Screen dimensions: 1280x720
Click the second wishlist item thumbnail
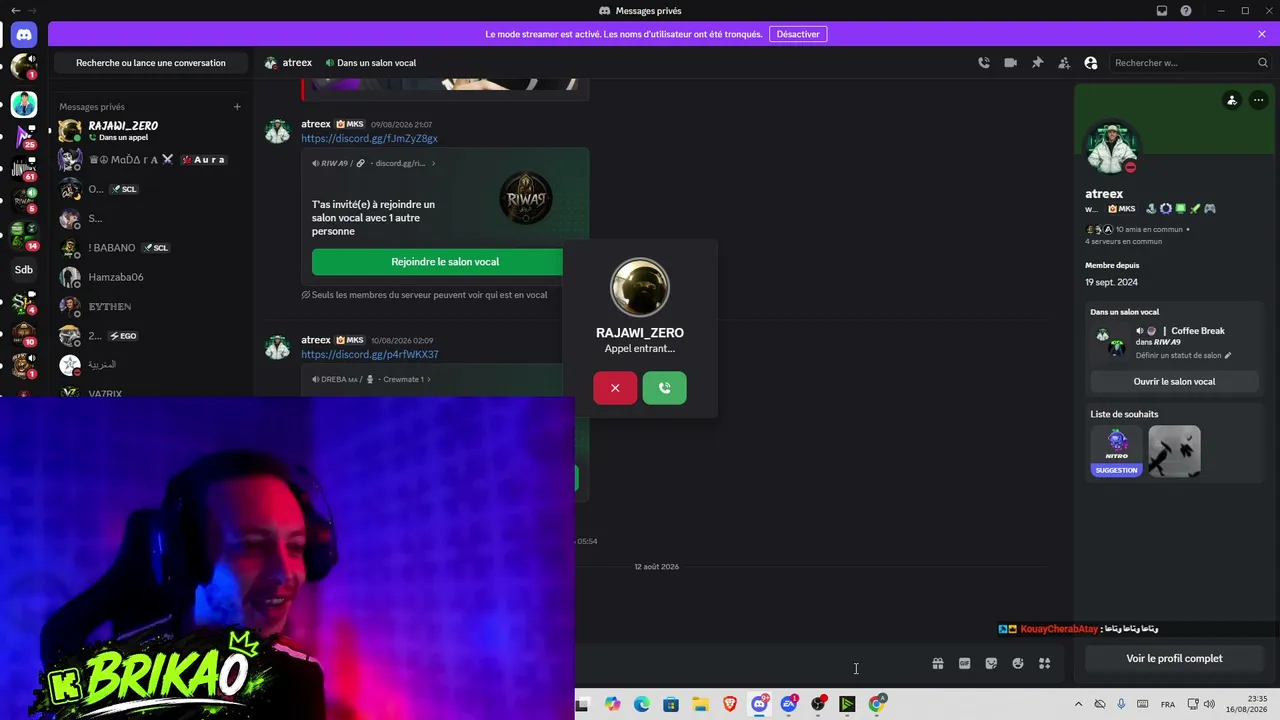1174,451
